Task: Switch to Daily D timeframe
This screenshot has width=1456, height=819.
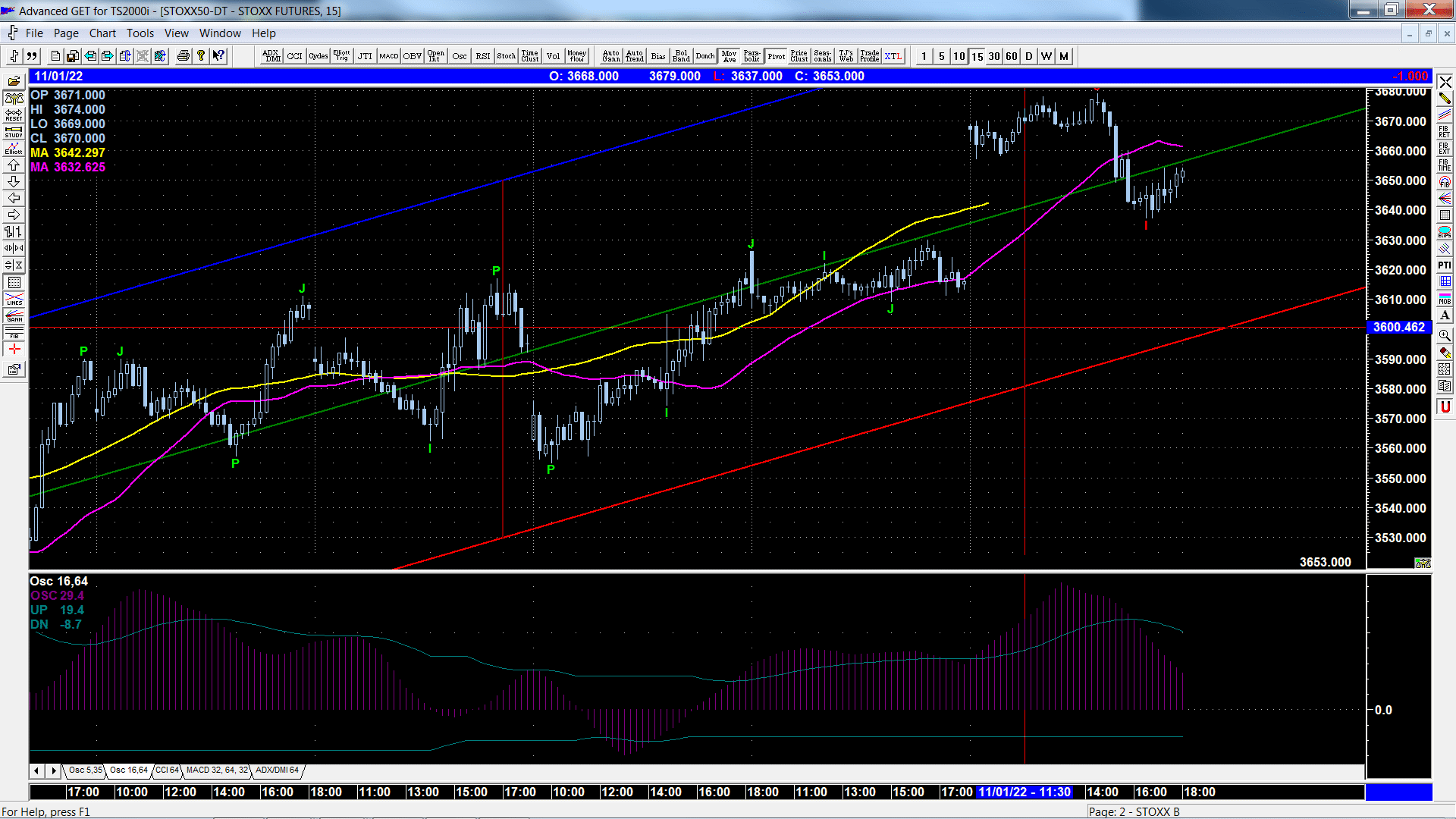Action: (1029, 56)
